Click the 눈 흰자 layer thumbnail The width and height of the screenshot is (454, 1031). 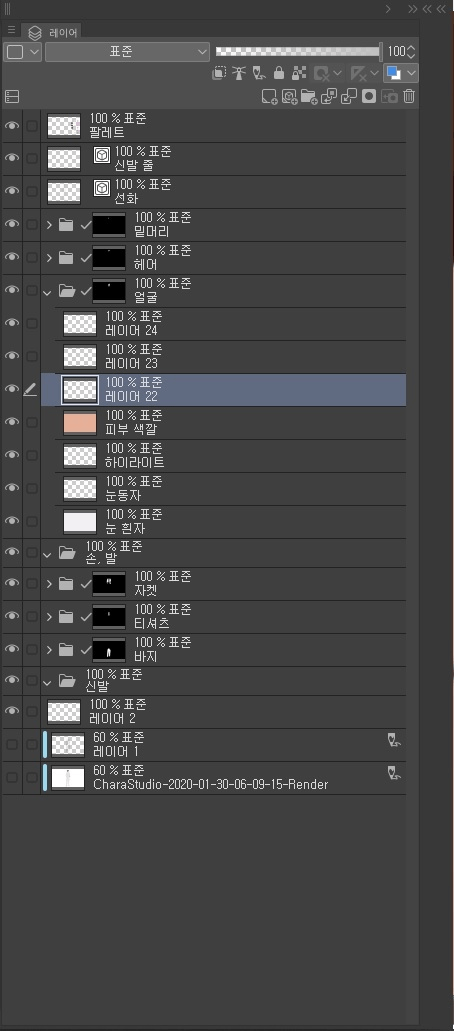(80, 521)
